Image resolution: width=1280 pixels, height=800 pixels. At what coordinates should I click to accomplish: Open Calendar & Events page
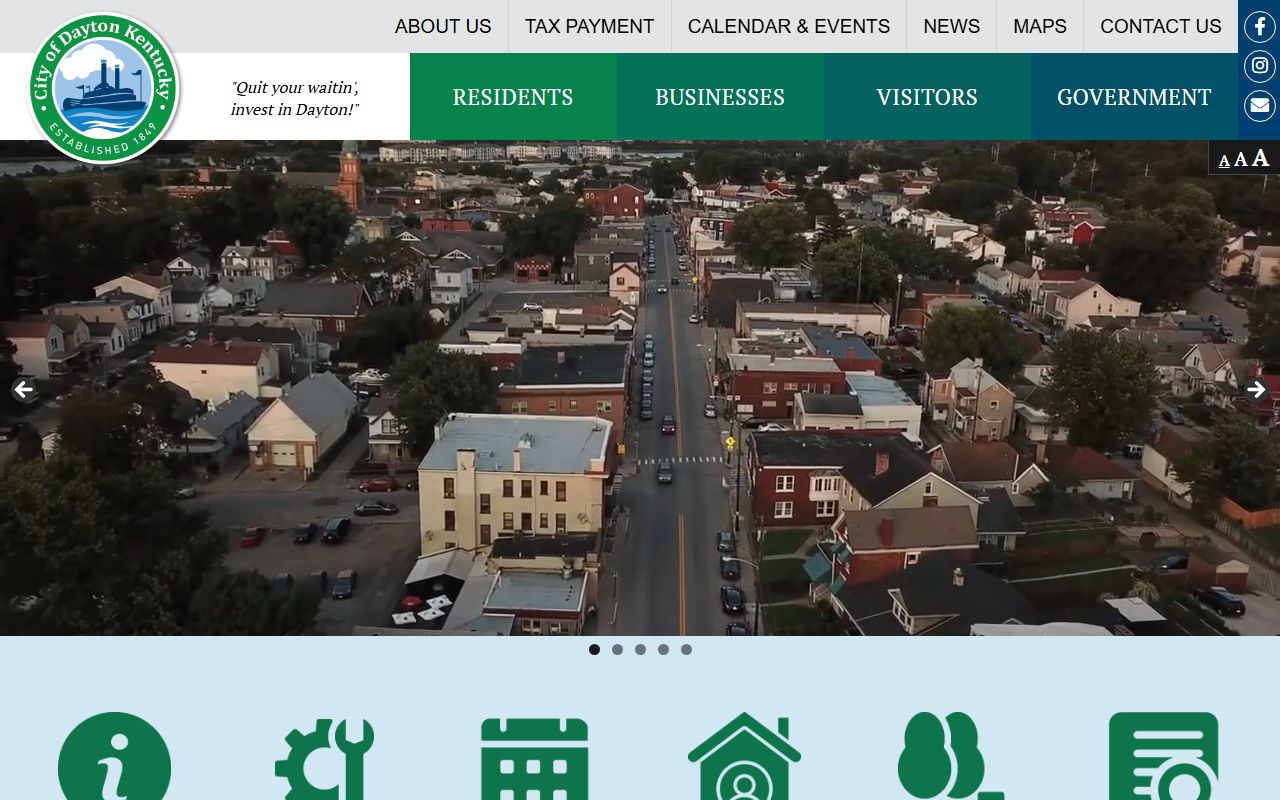click(789, 26)
